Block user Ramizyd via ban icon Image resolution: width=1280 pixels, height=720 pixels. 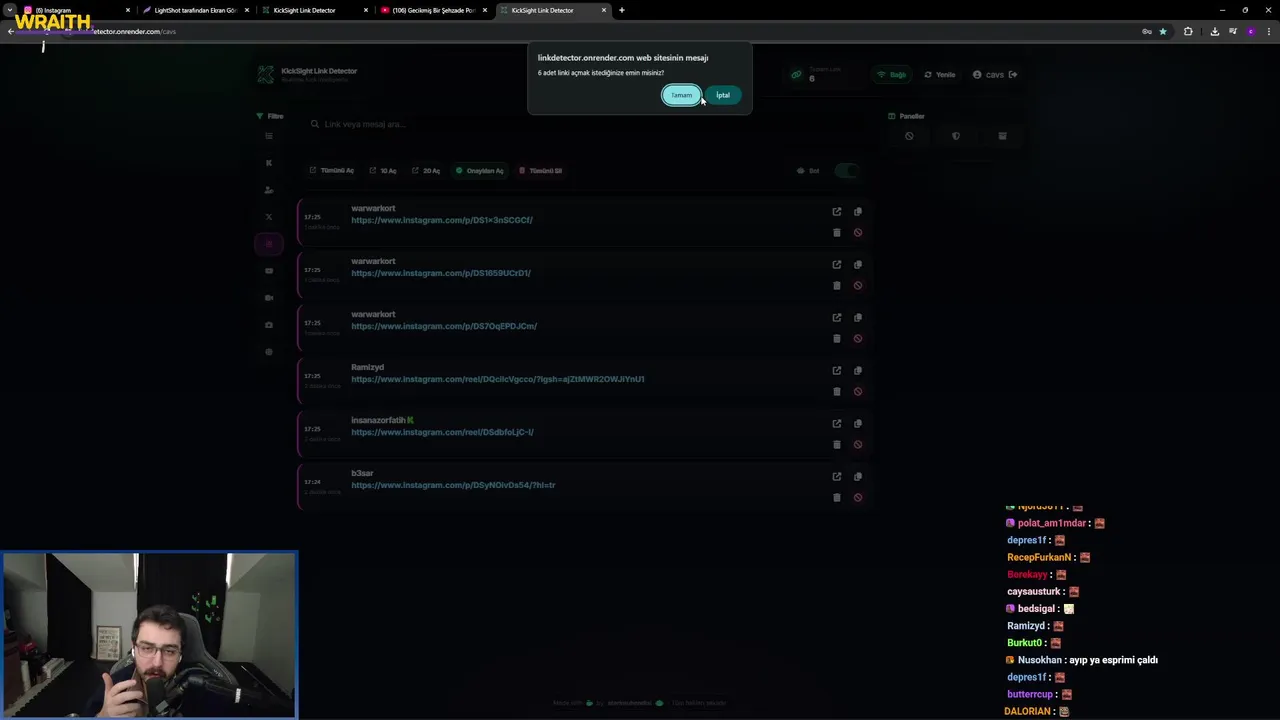pyautogui.click(x=858, y=392)
